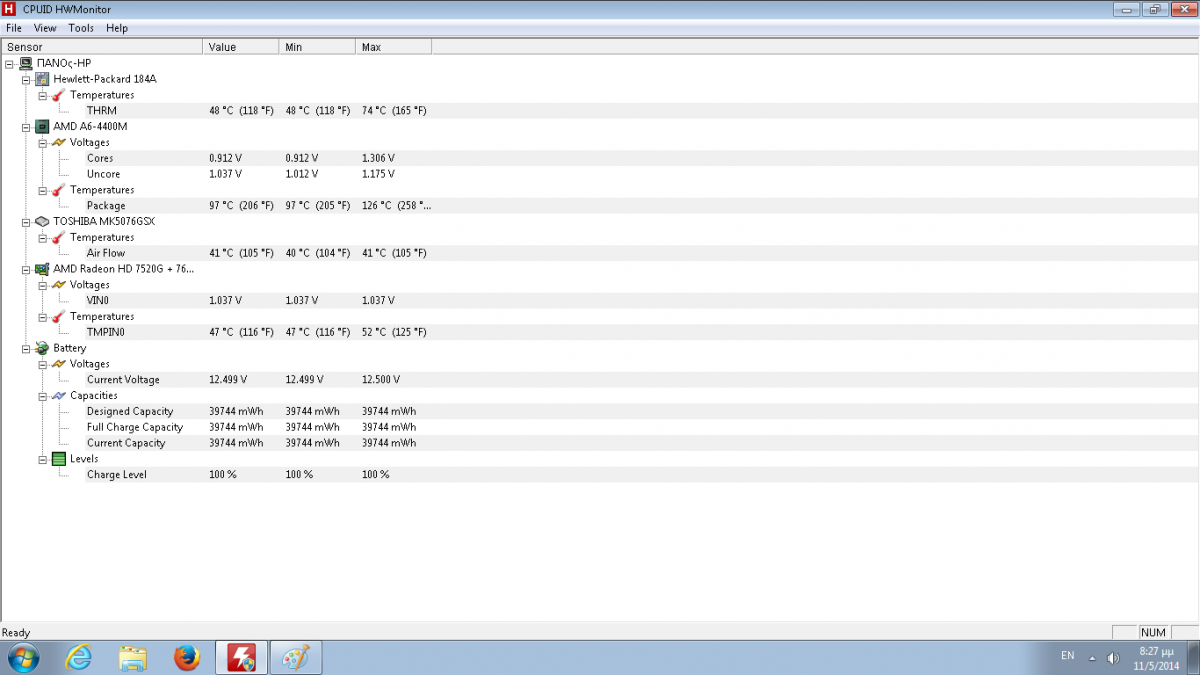
Task: Click voltage icon under Battery Voltages
Action: click(59, 364)
